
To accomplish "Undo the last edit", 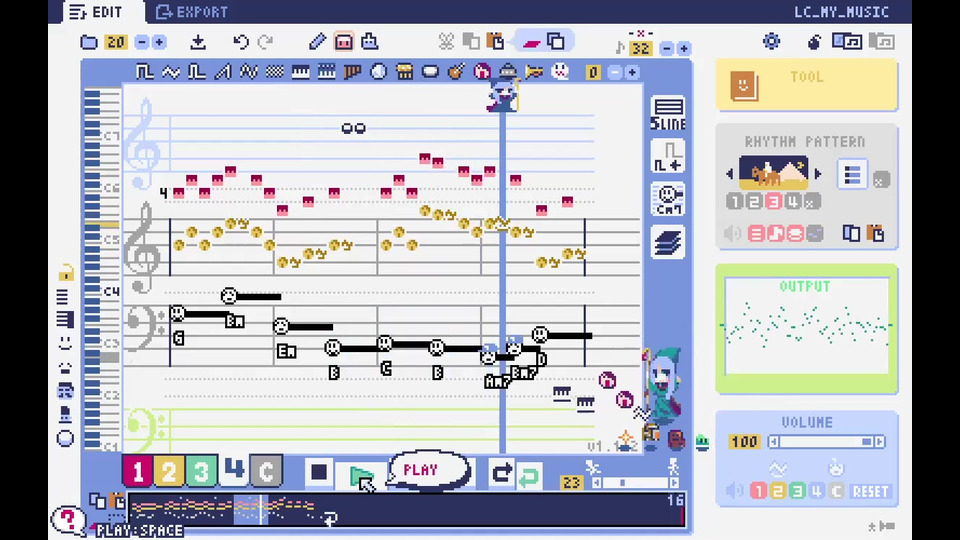I will (241, 42).
